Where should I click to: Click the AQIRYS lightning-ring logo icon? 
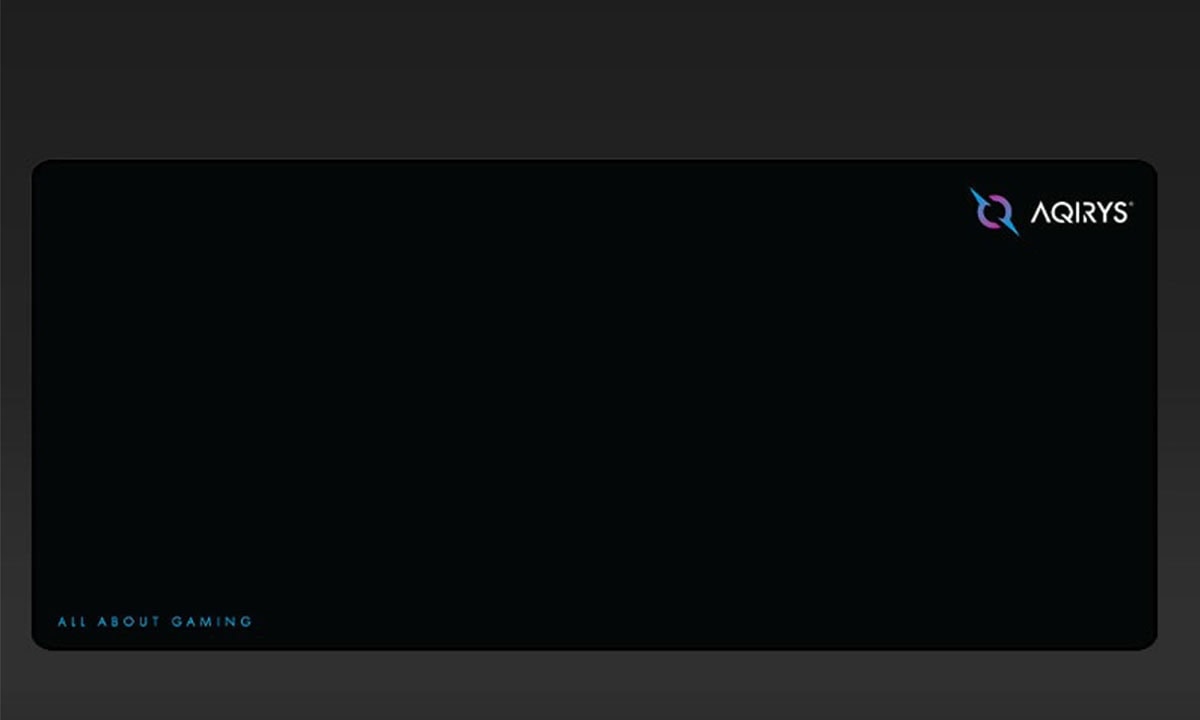994,212
